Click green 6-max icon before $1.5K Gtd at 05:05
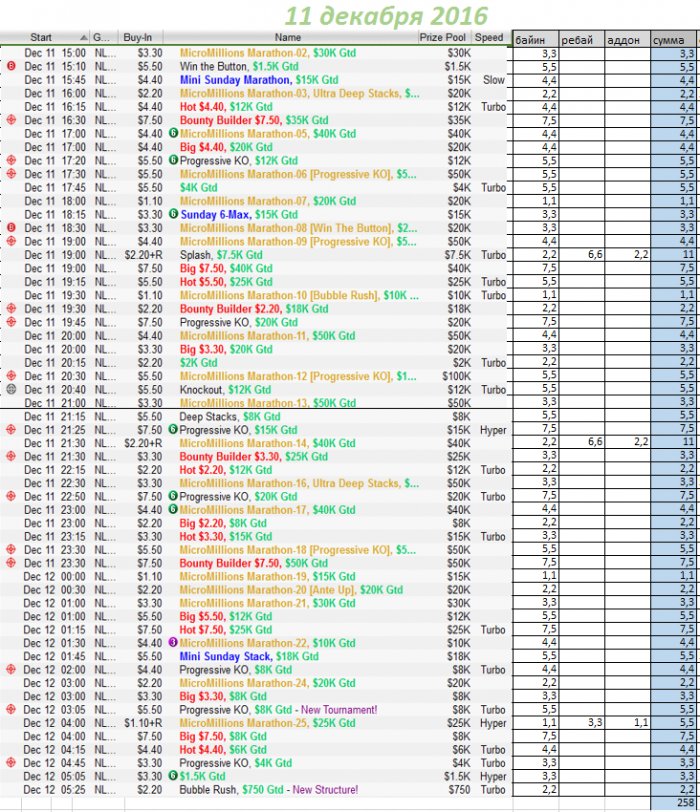This screenshot has width=700, height=812. tap(173, 776)
